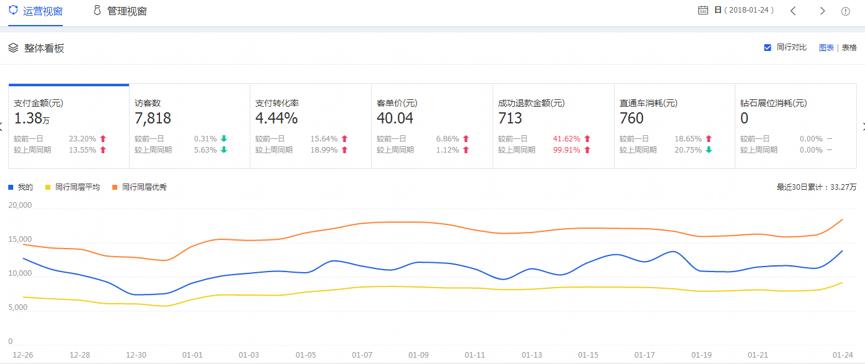Switch view to 表格
The width and height of the screenshot is (865, 364).
pos(849,48)
